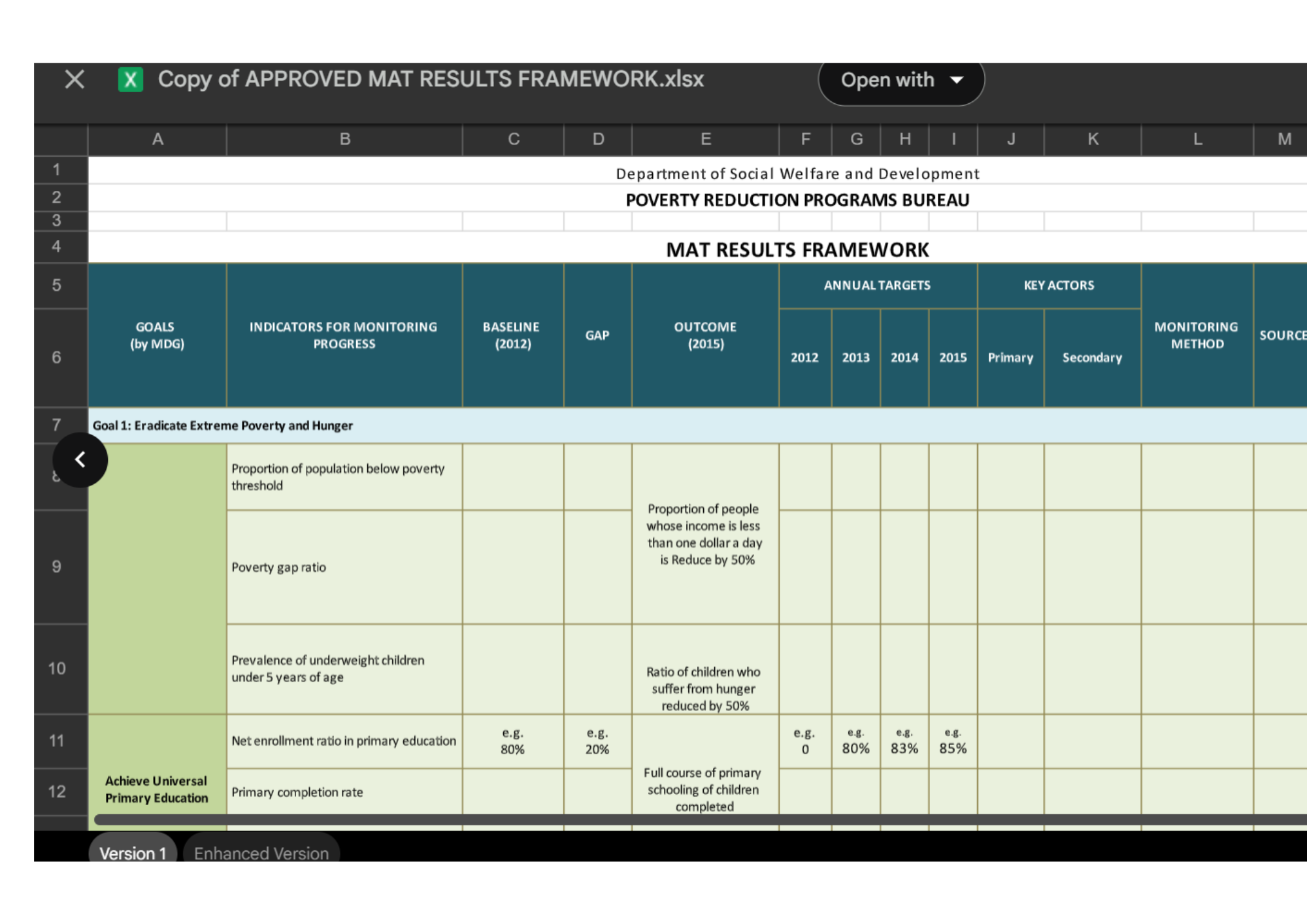
Task: Select the 'Poverty gap ratio' cell
Action: coord(344,567)
